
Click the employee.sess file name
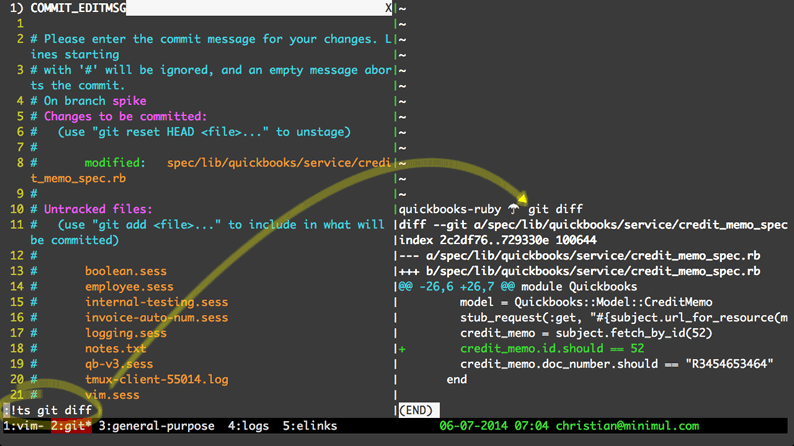129,287
